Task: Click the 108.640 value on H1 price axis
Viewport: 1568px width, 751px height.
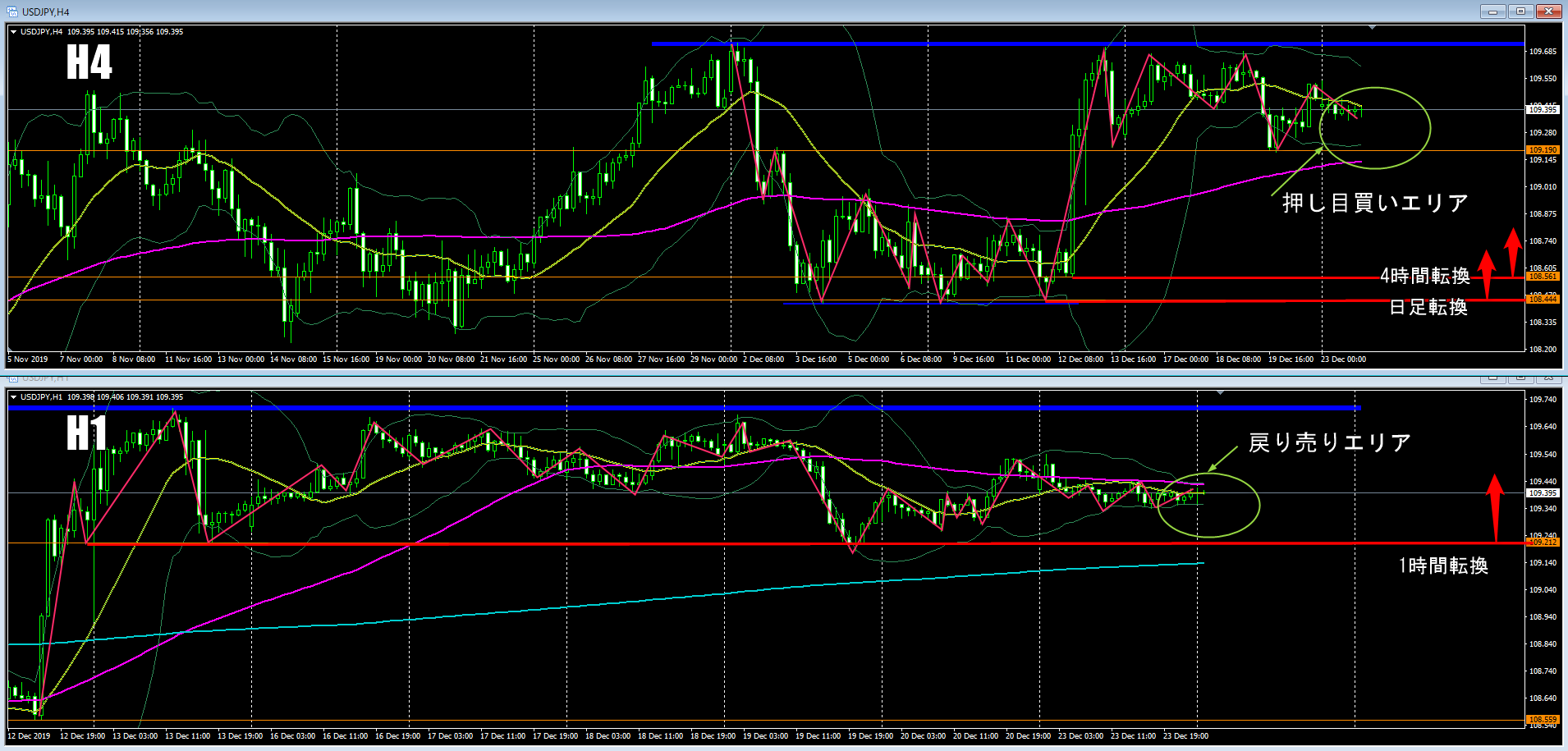Action: click(1543, 698)
